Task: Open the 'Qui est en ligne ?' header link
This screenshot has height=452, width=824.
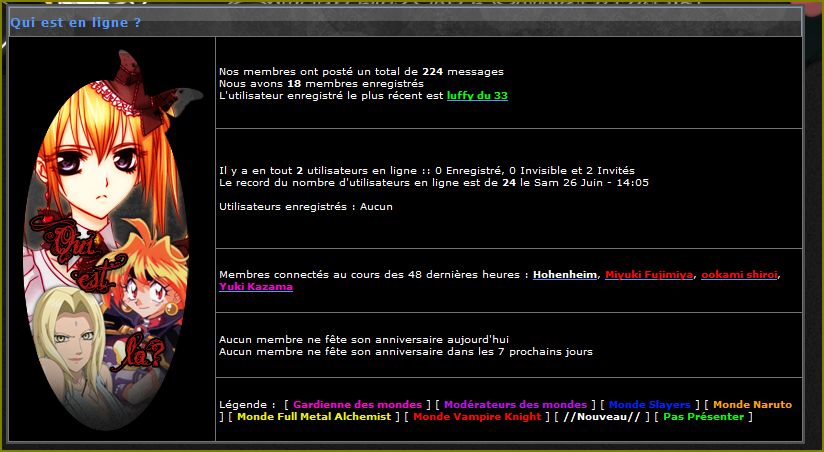Action: [x=76, y=23]
